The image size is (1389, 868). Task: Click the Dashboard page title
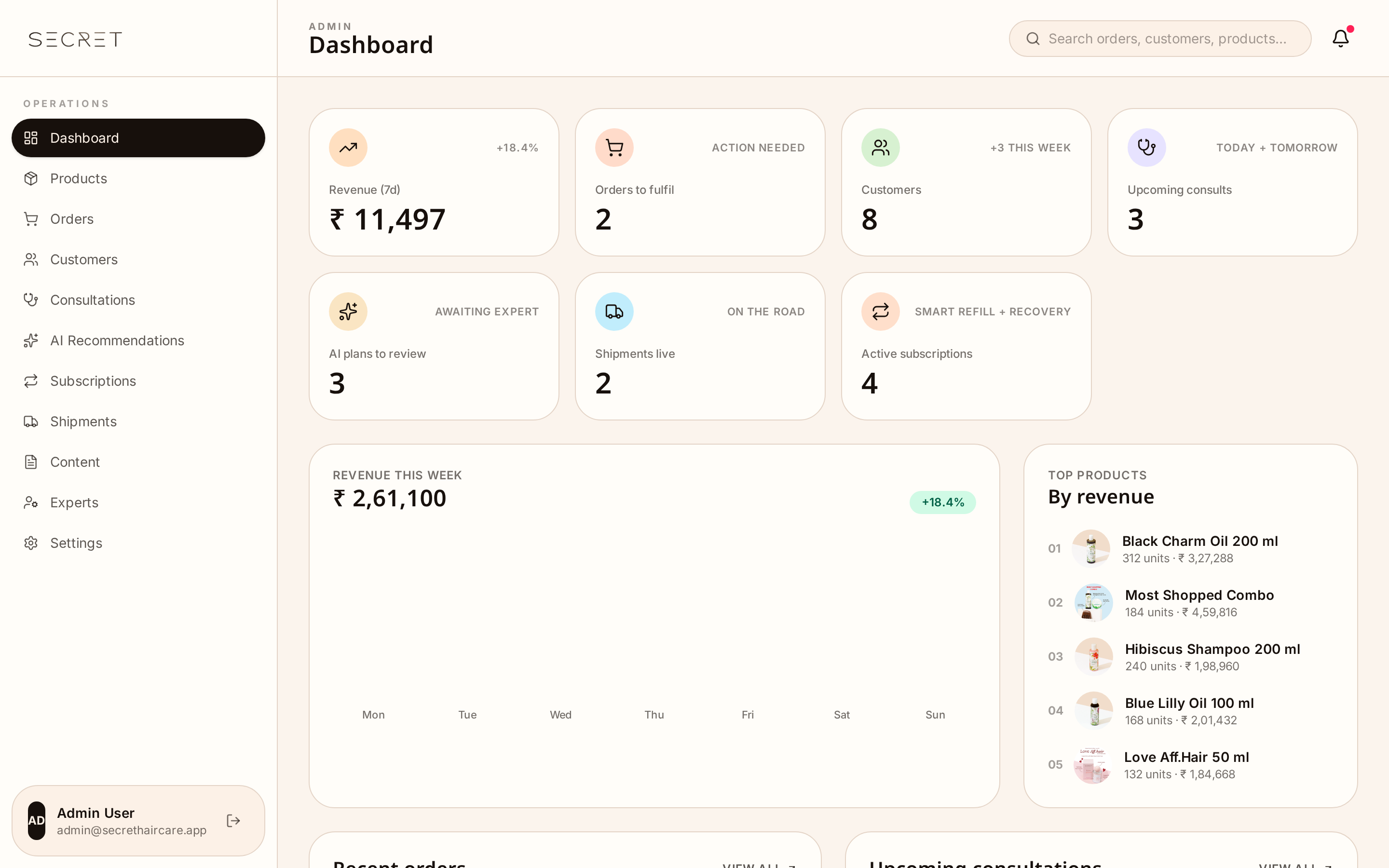[371, 45]
